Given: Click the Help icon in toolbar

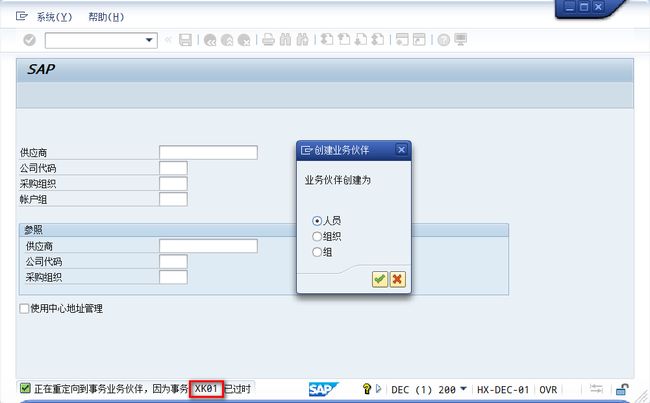Looking at the screenshot, I should click(x=444, y=40).
